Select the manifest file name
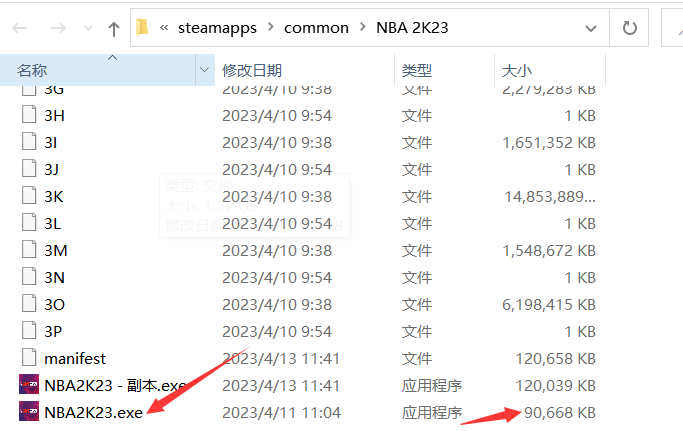This screenshot has width=683, height=431. coord(75,359)
